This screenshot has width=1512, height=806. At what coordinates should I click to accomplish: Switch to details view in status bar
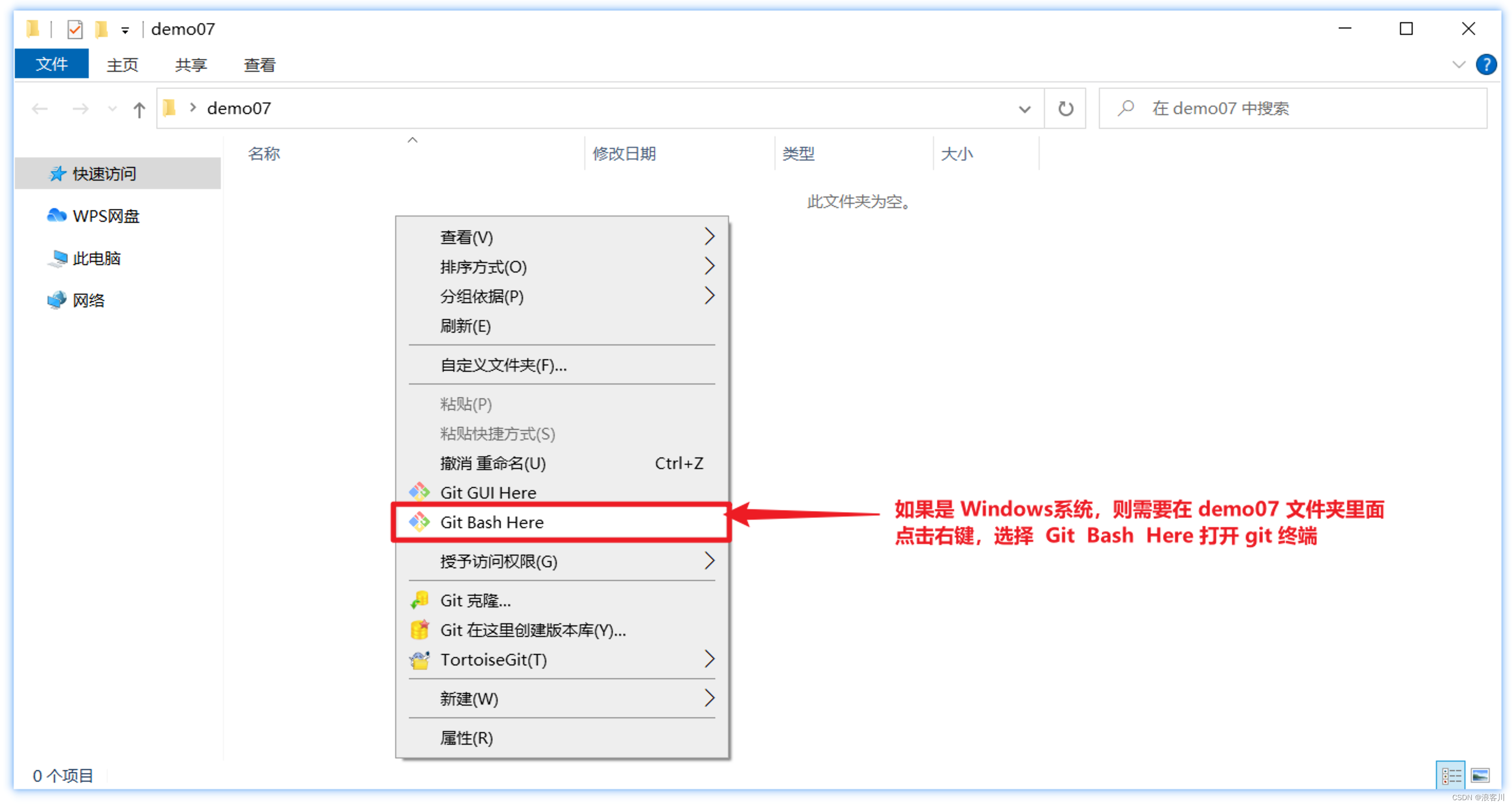coord(1450,775)
